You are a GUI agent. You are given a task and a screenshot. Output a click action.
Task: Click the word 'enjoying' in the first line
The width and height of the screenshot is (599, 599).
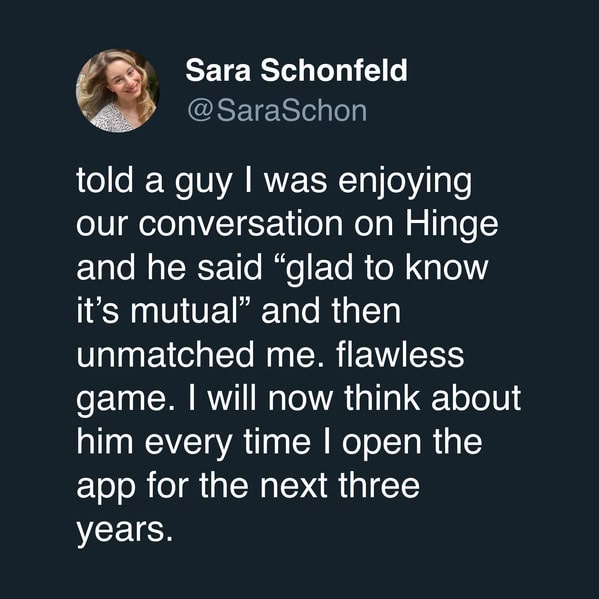pyautogui.click(x=405, y=182)
